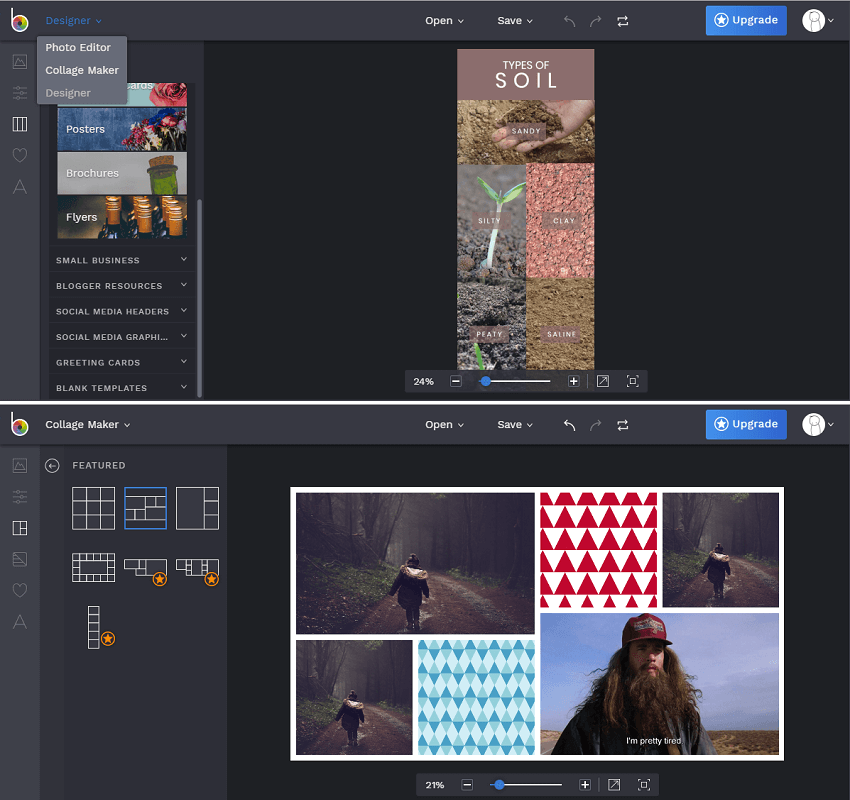Image resolution: width=850 pixels, height=800 pixels.
Task: Zoom out with minus beside 21%
Action: click(467, 785)
